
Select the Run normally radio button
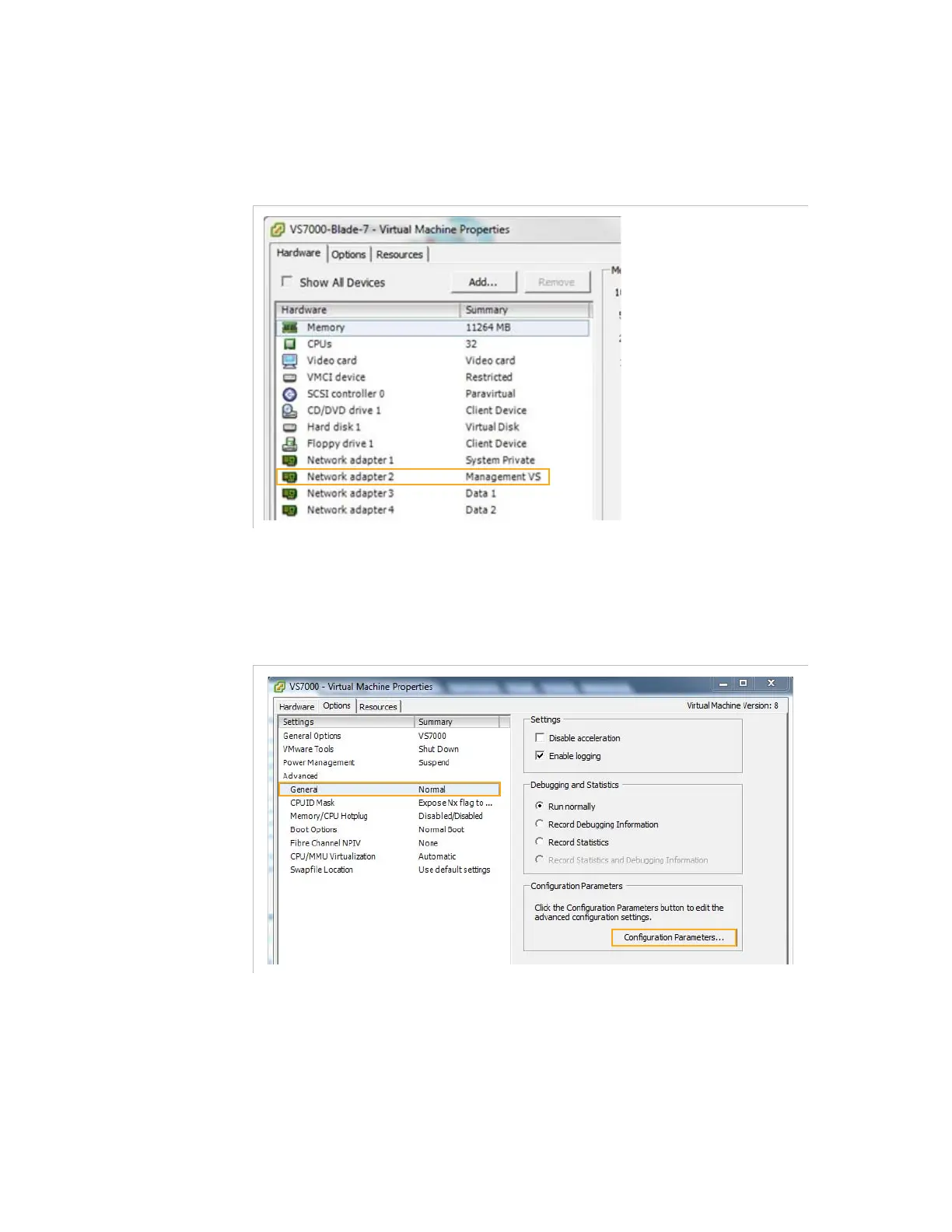coord(539,806)
